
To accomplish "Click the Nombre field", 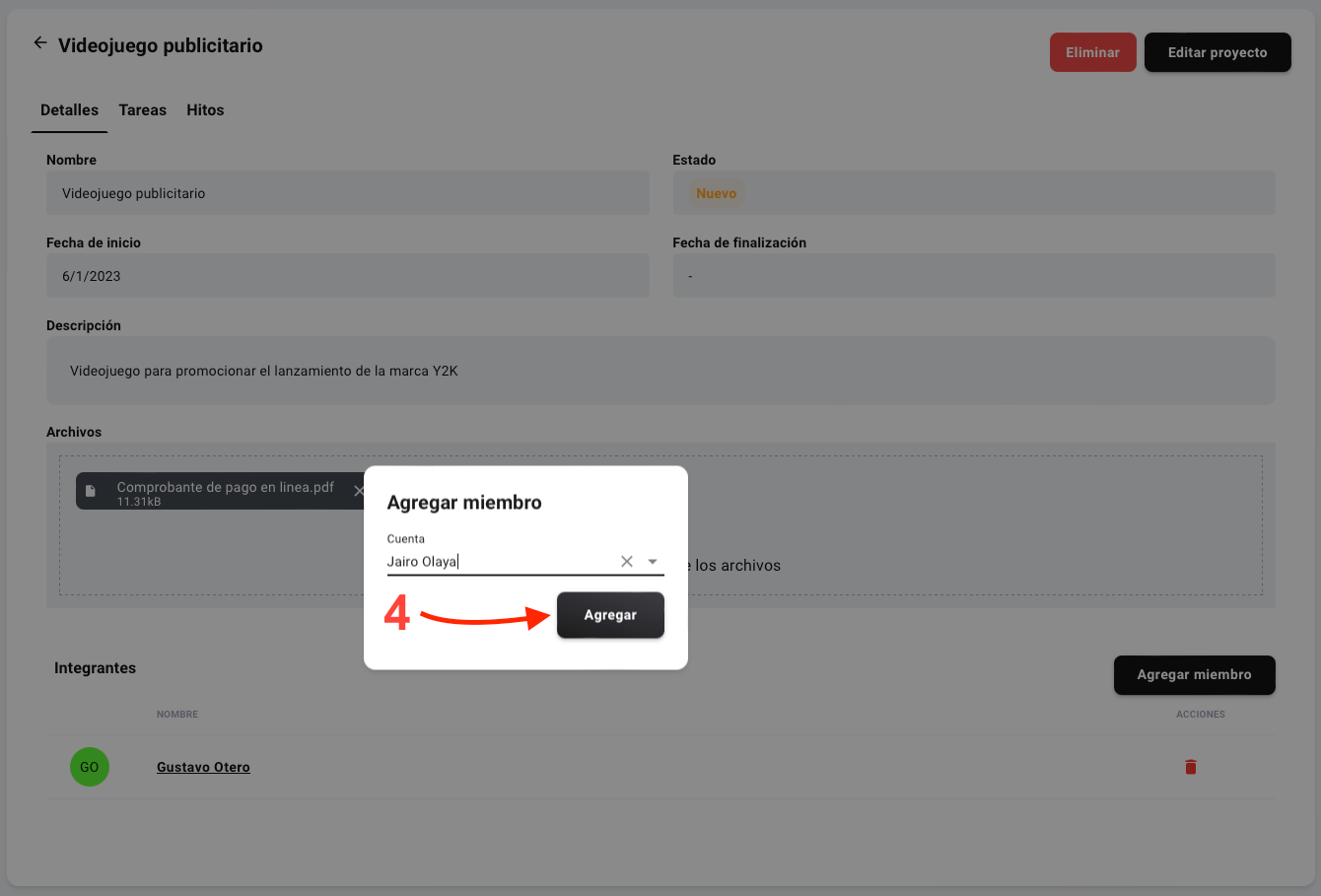I will pos(347,193).
